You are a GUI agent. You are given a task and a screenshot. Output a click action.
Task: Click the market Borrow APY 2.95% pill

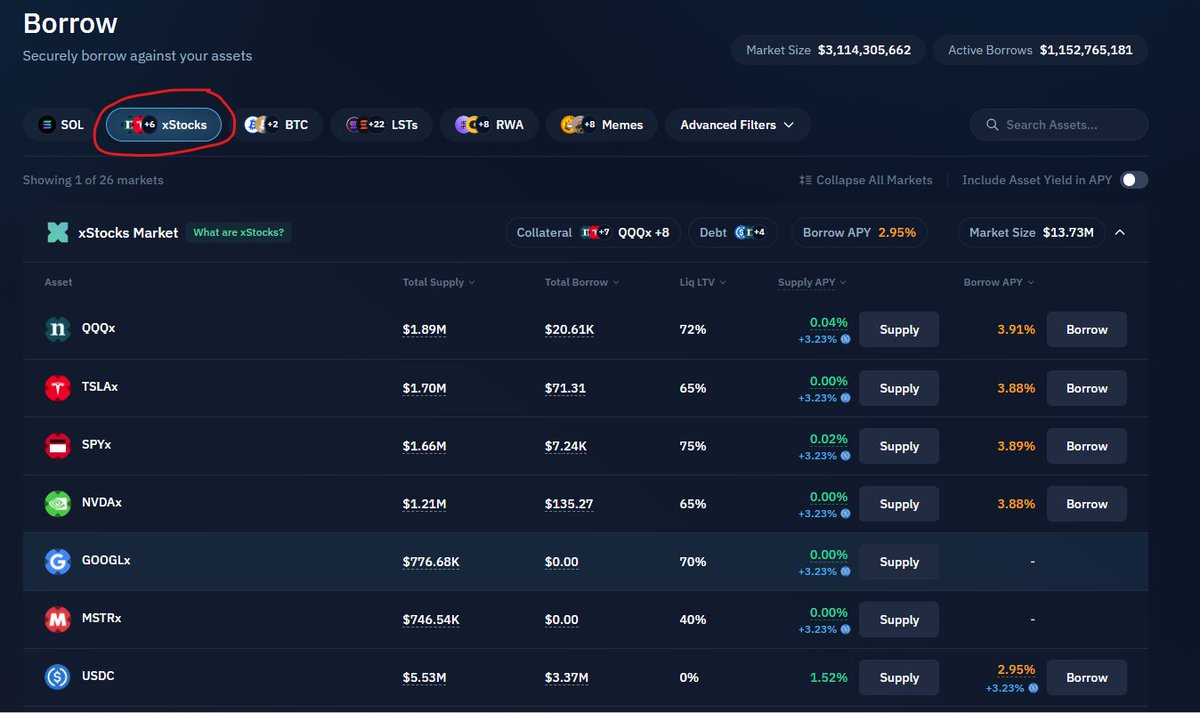[x=859, y=232]
